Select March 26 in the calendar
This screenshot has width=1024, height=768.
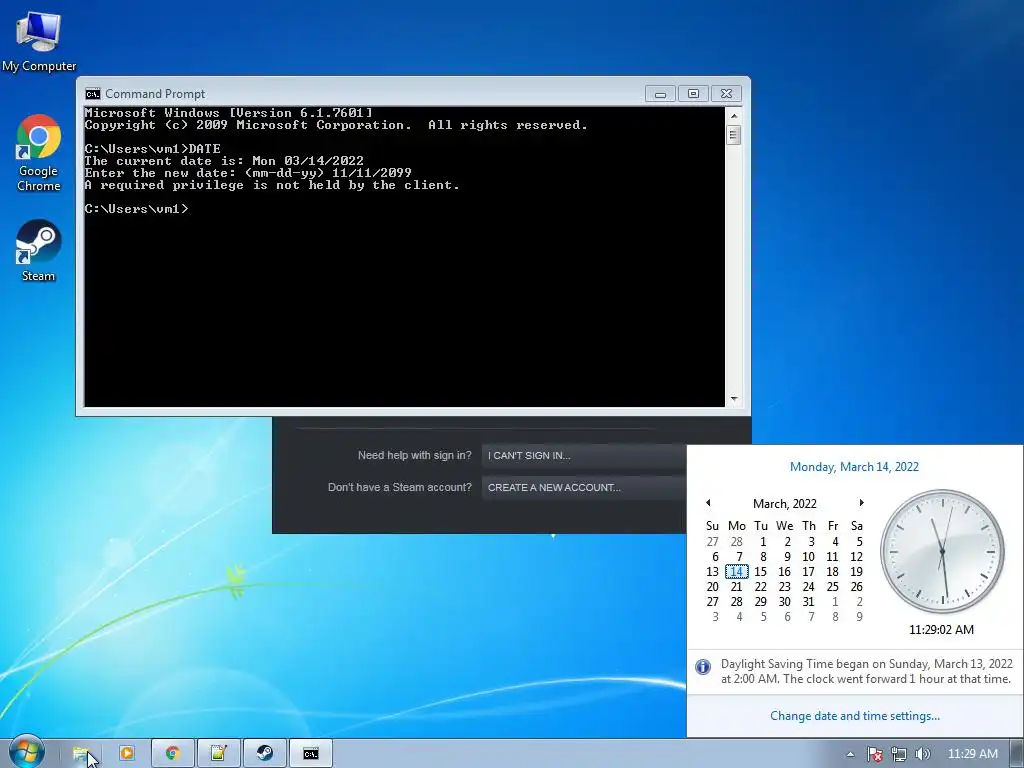point(857,586)
